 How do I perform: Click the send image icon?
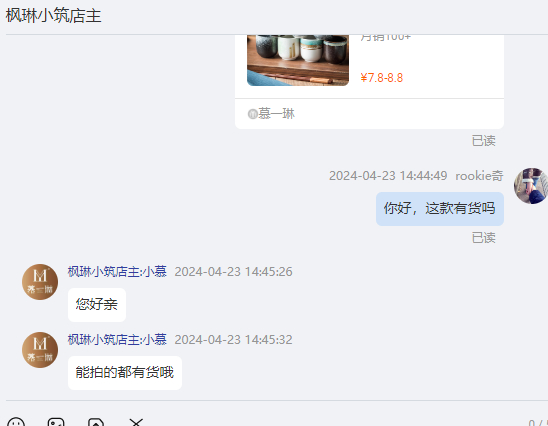[x=56, y=422]
